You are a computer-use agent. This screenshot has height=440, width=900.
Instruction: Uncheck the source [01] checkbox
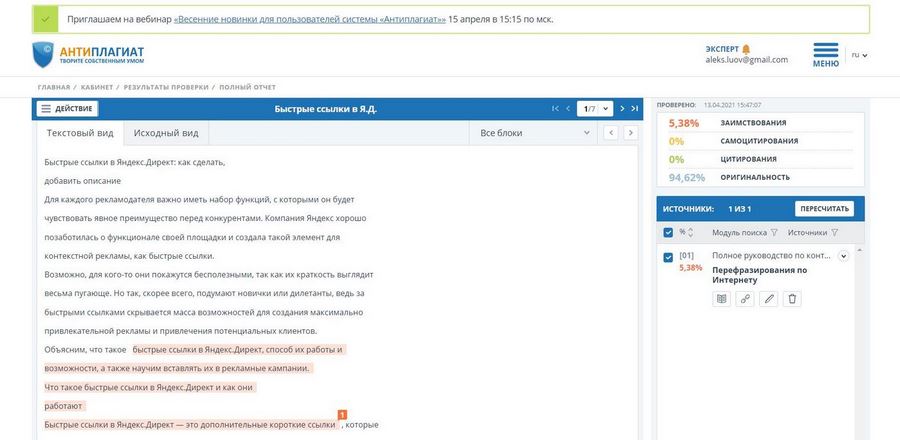[668, 258]
